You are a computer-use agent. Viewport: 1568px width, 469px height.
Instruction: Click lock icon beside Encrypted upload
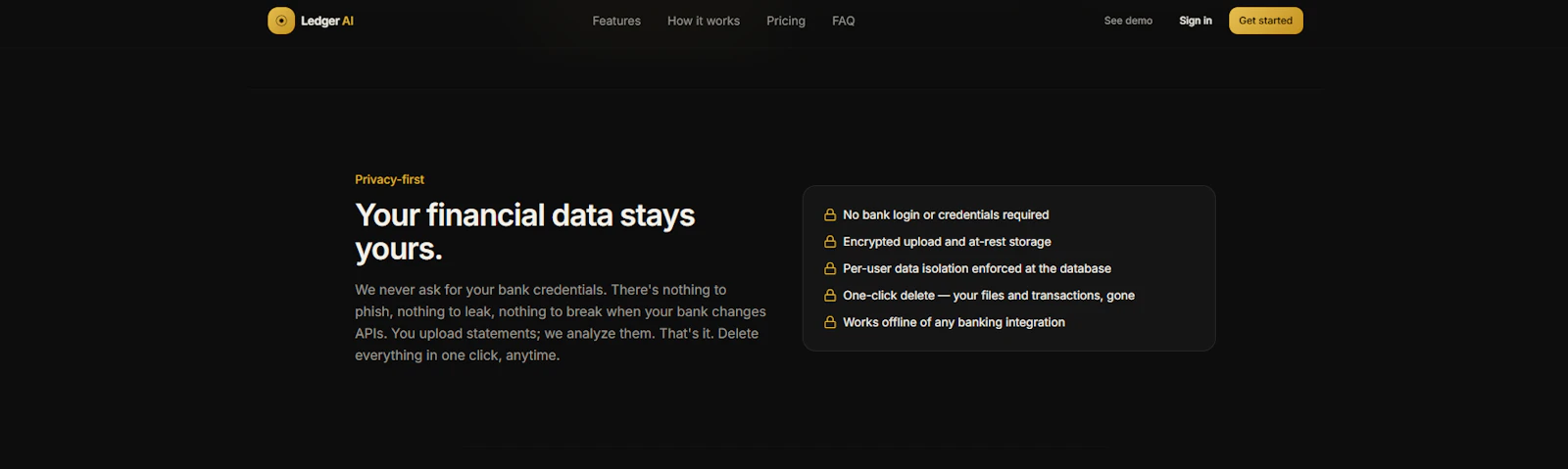pos(830,242)
